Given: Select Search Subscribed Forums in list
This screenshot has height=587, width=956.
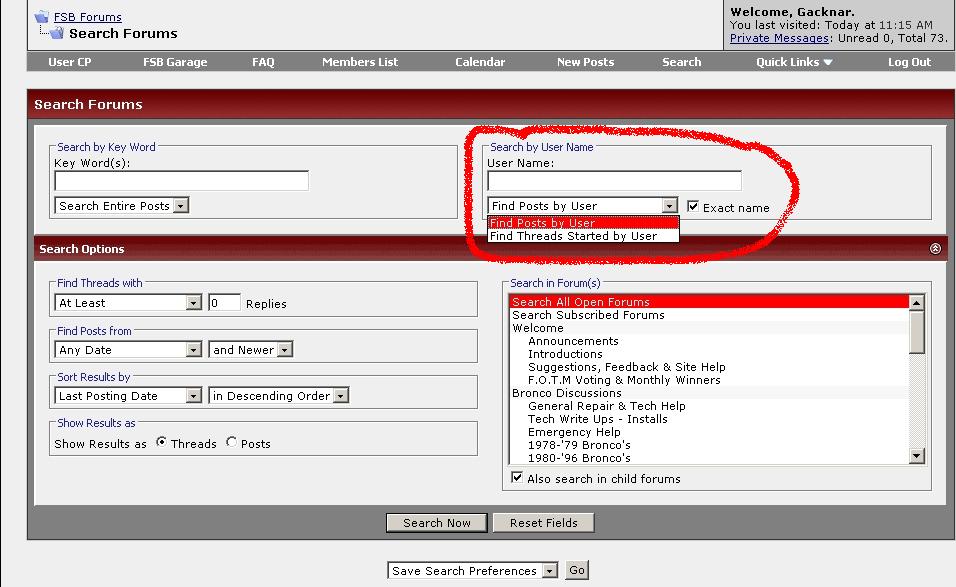Looking at the screenshot, I should click(x=709, y=315).
